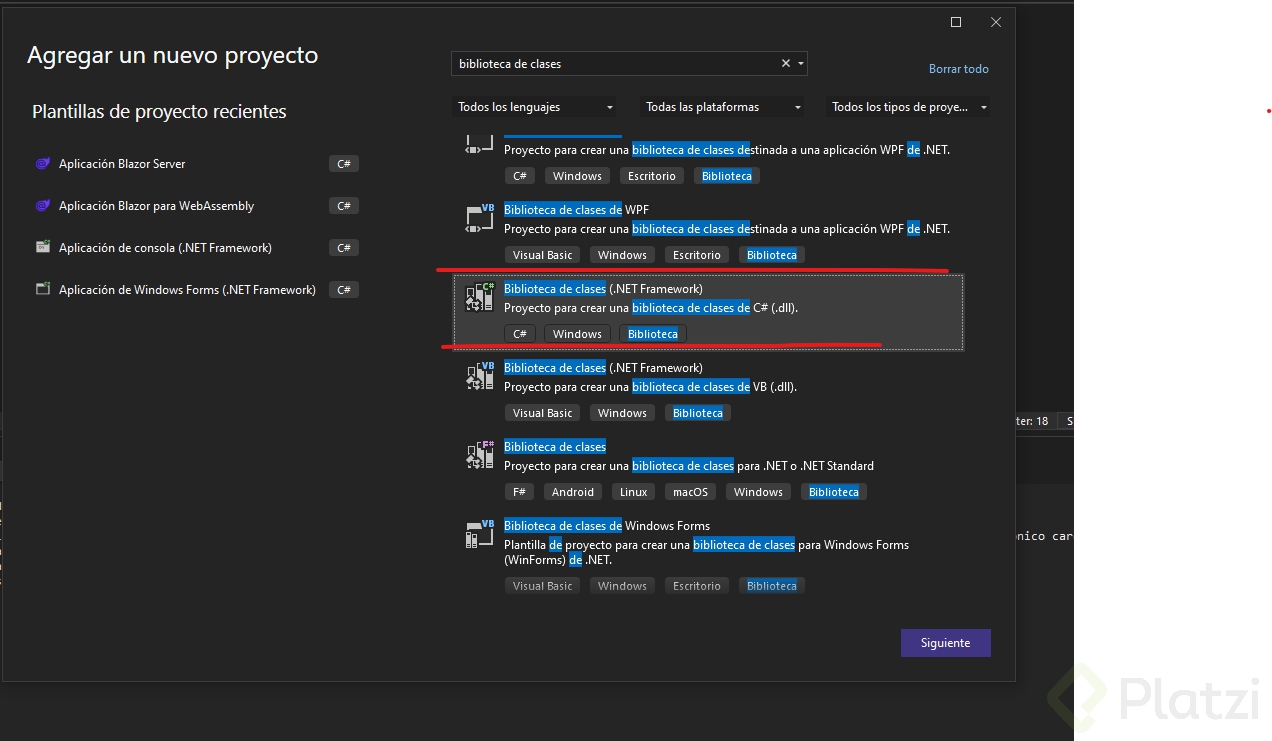Click the Blazor WebAssembly application icon
The height and width of the screenshot is (741, 1272).
[43, 206]
